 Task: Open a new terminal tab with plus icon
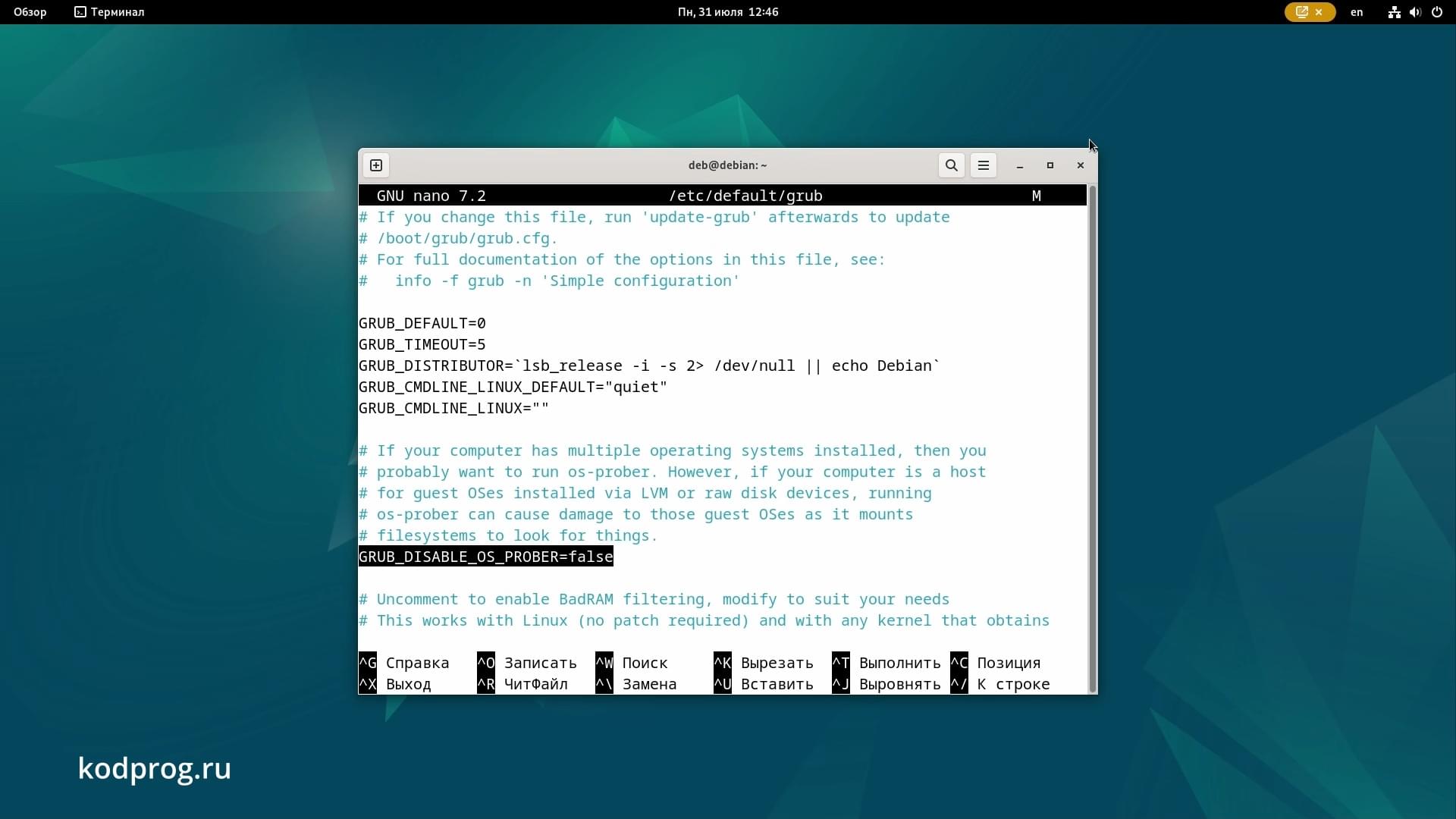(376, 165)
